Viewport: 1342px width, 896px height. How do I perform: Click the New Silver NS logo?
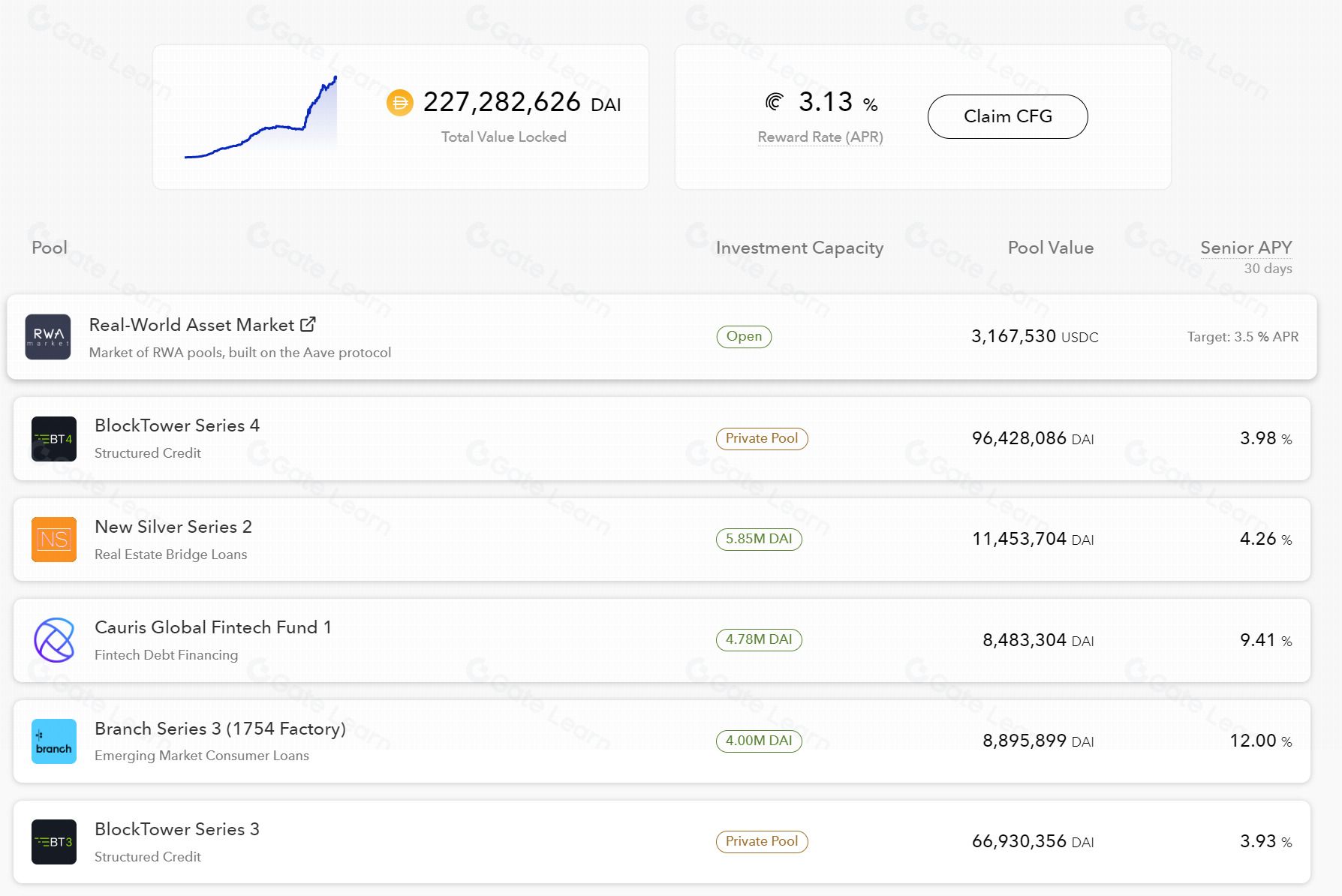54,540
